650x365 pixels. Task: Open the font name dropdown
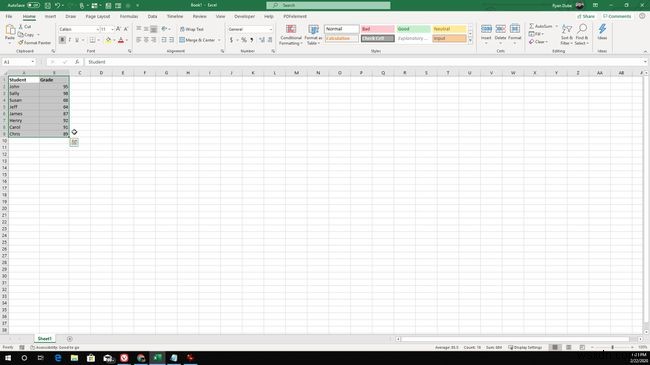click(98, 29)
